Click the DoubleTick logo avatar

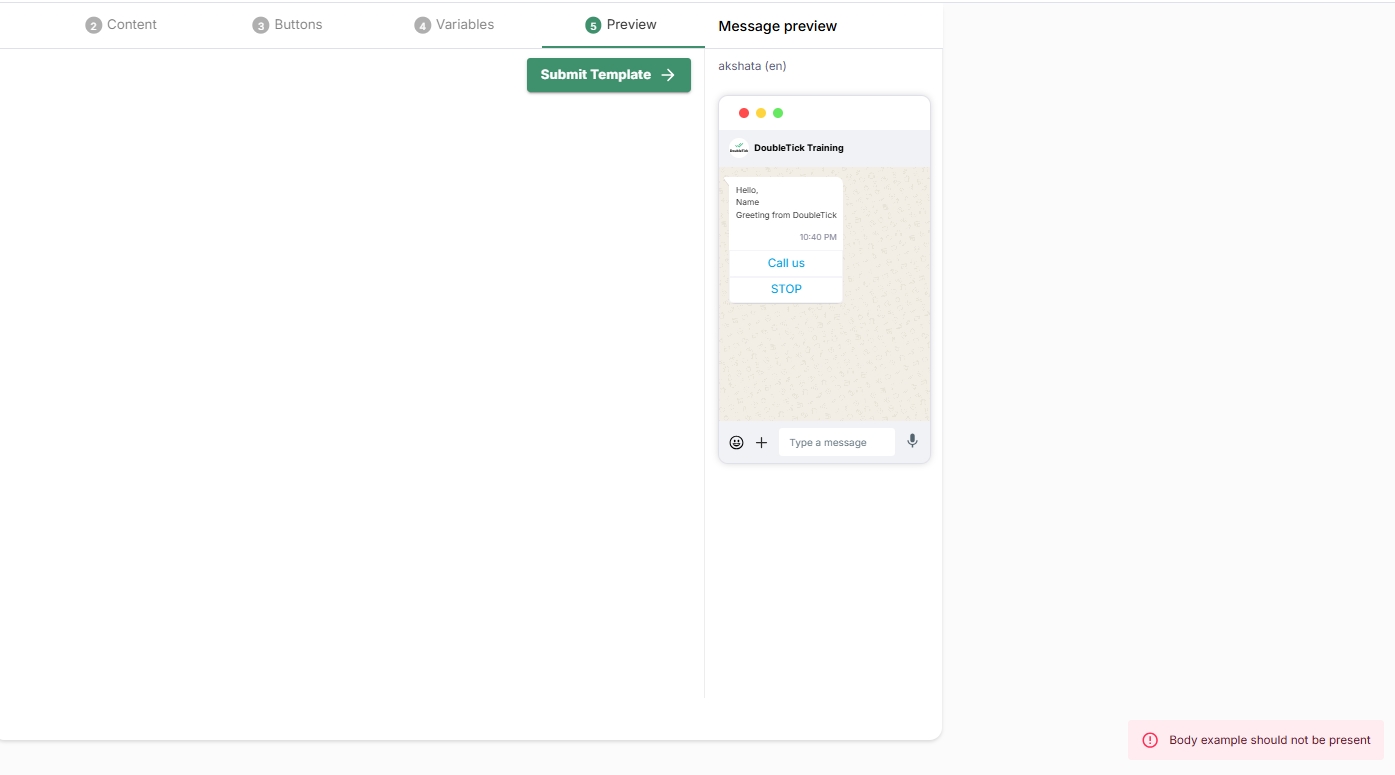tap(739, 148)
